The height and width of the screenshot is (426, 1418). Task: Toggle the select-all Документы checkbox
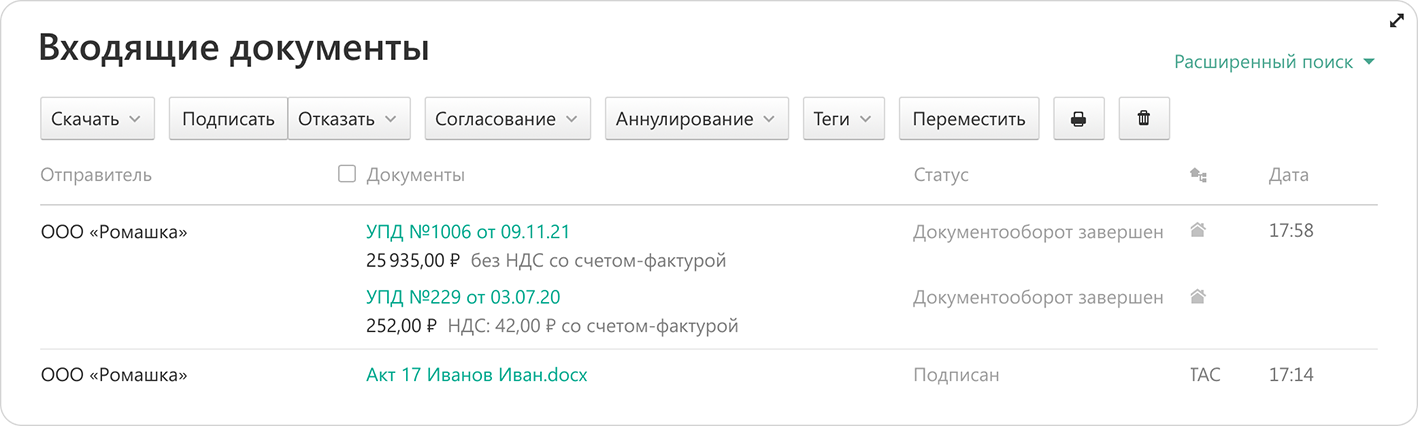click(x=347, y=174)
